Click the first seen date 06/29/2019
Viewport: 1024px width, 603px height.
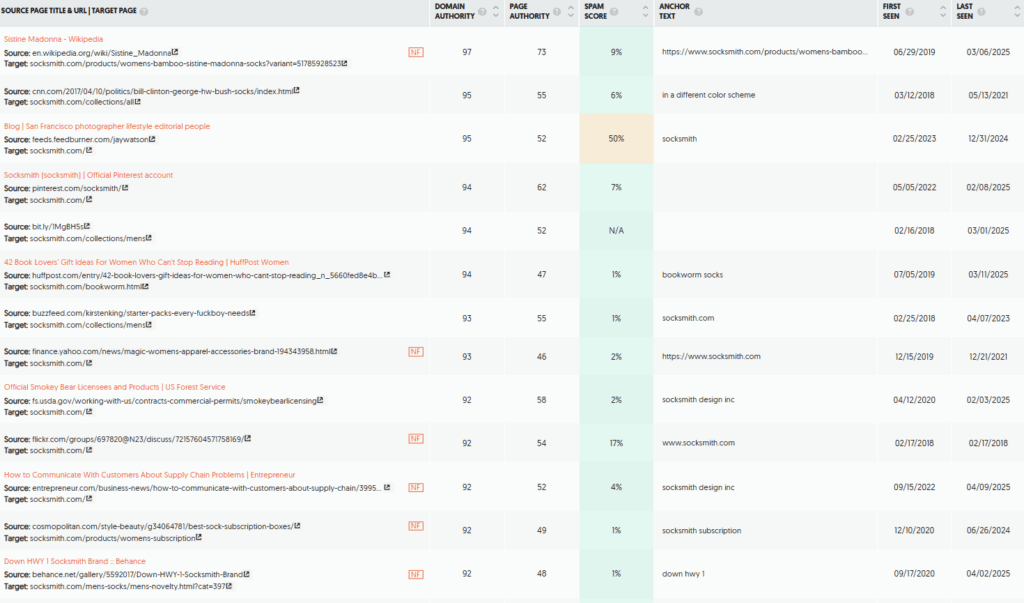coord(914,52)
